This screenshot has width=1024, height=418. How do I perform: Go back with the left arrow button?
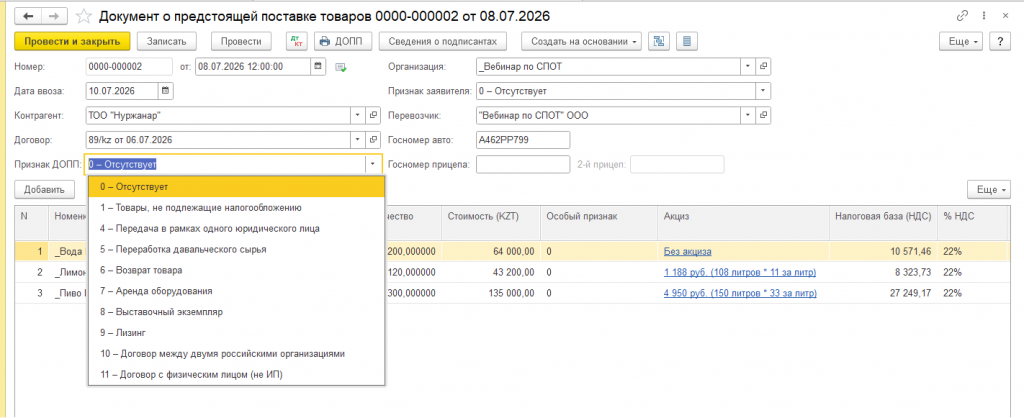point(28,16)
